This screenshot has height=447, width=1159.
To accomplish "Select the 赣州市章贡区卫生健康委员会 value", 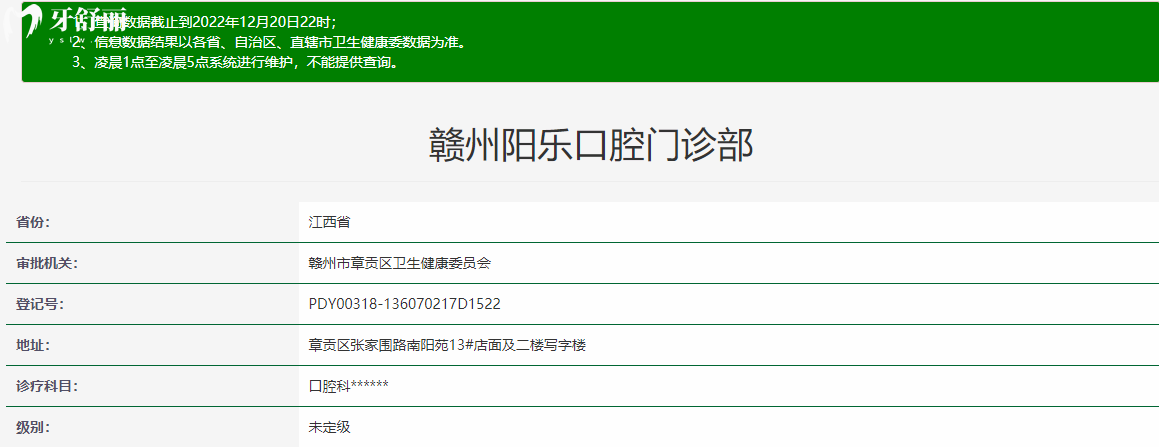I will pos(399,263).
